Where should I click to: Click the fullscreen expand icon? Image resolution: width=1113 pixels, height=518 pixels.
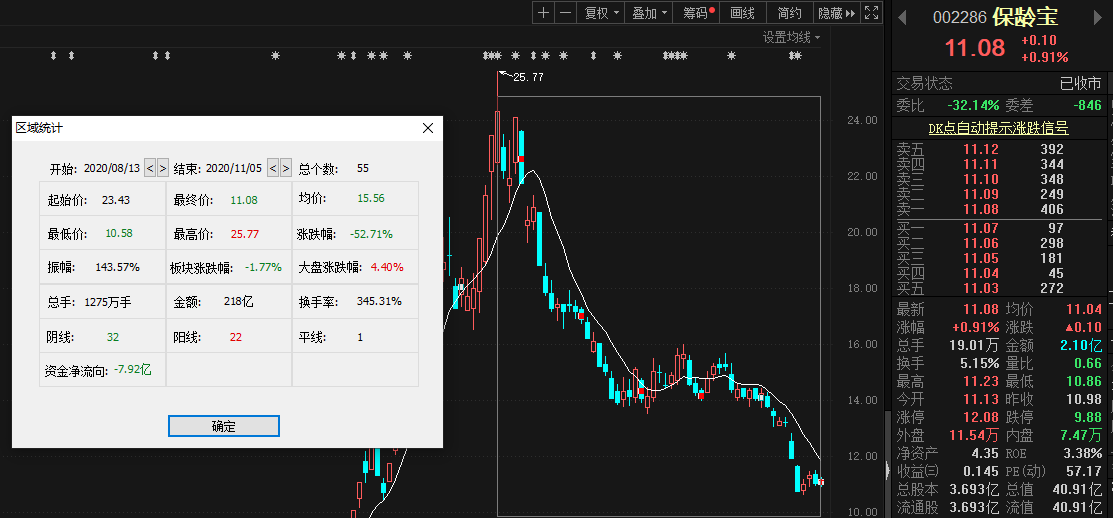(x=871, y=13)
